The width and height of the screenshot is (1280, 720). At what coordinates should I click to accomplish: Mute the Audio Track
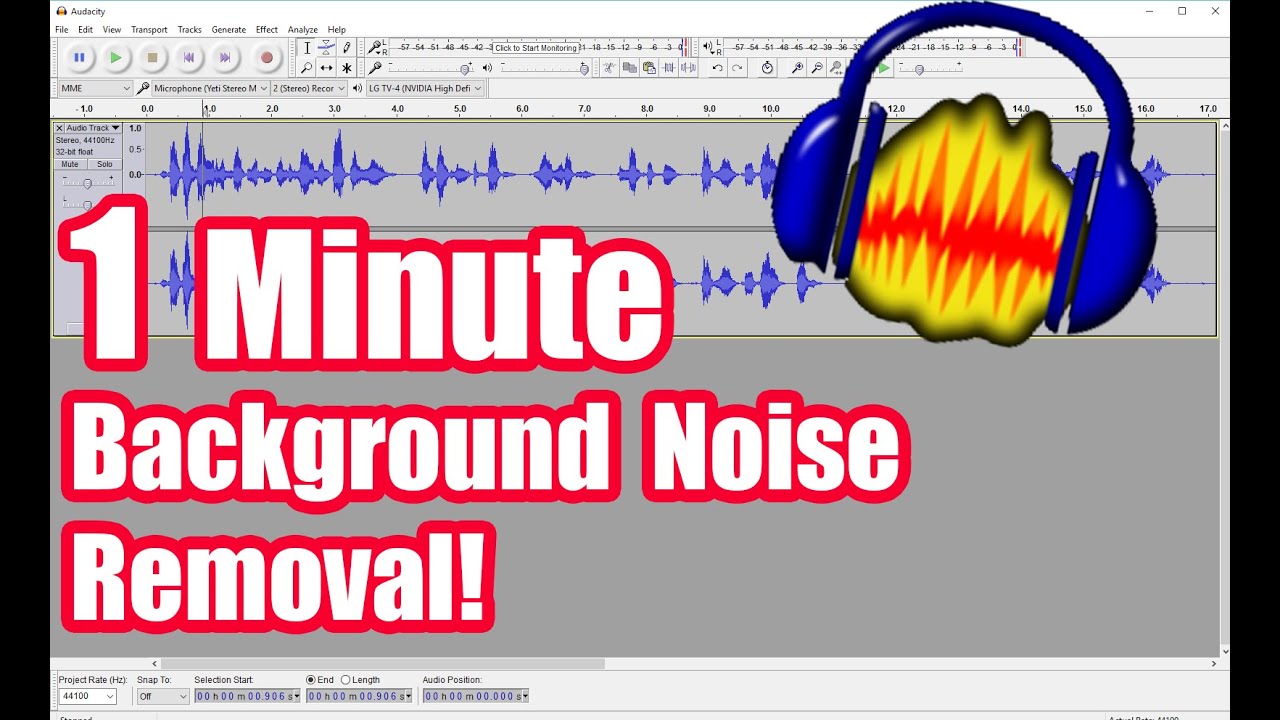pyautogui.click(x=70, y=164)
